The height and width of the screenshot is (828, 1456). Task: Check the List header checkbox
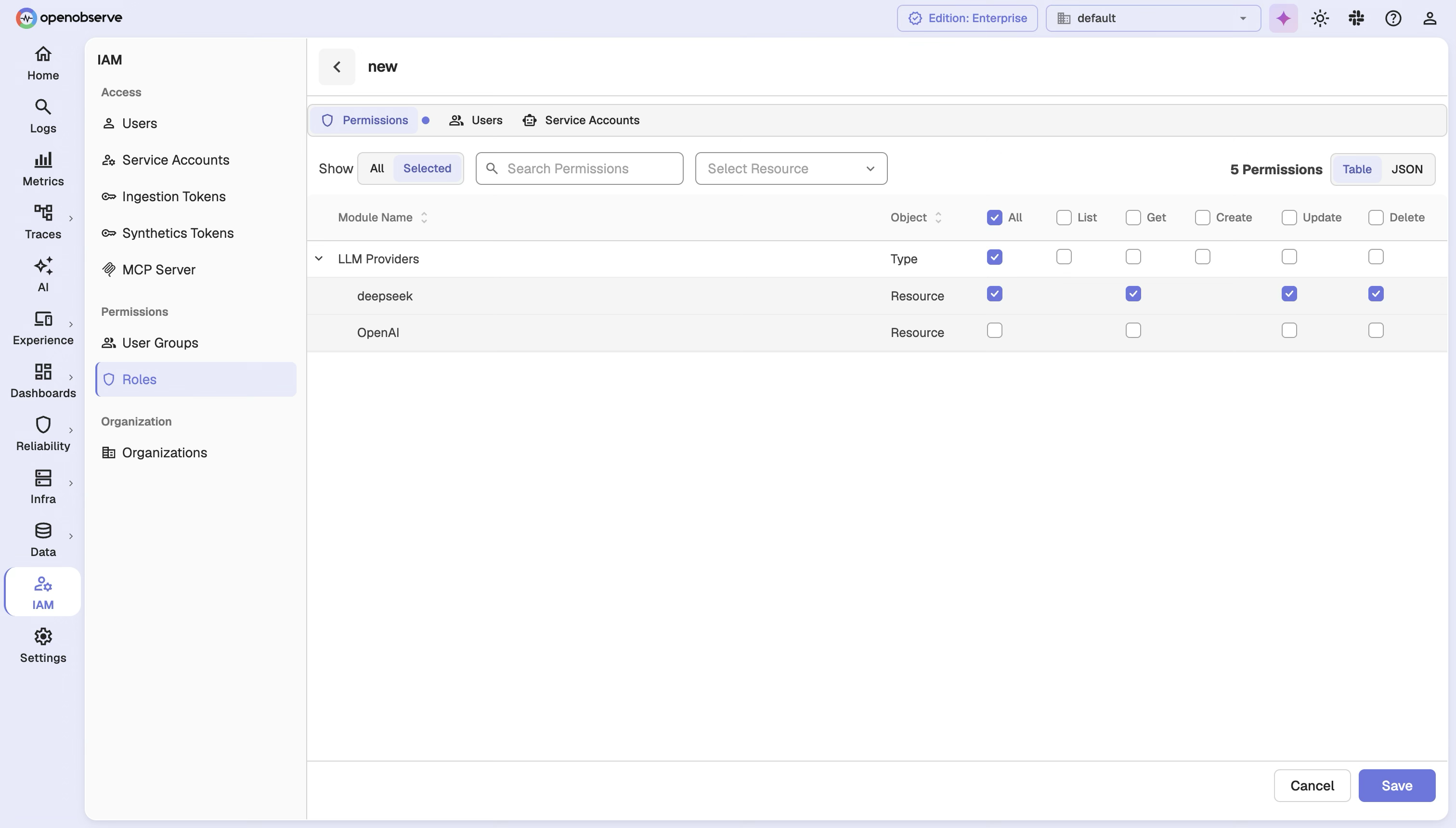1064,217
